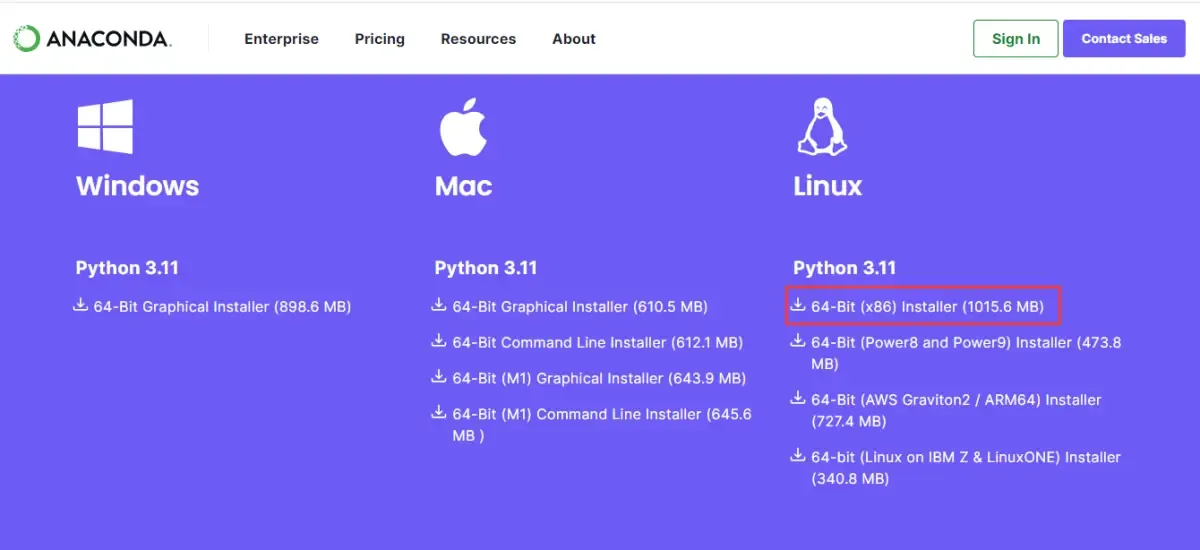The height and width of the screenshot is (550, 1200).
Task: Click Python 3.11 under Windows
Action: (x=127, y=268)
